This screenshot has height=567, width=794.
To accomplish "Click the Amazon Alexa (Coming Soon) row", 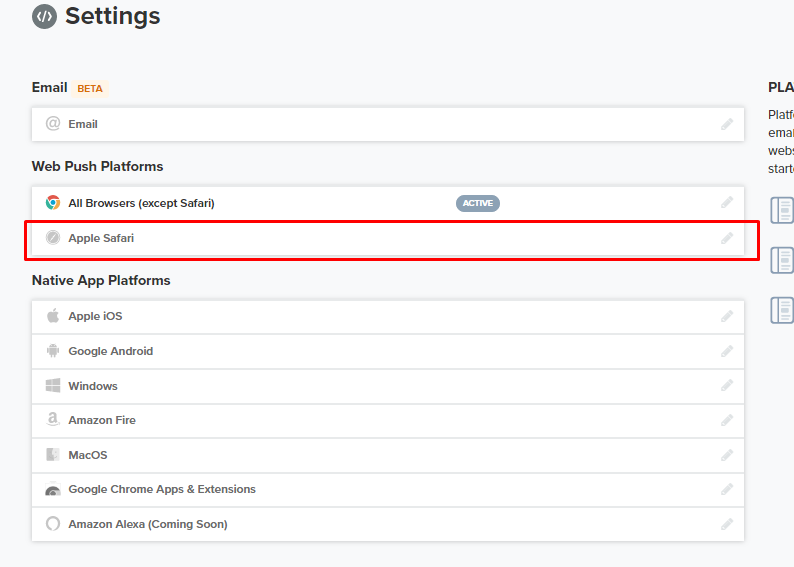I will [148, 524].
